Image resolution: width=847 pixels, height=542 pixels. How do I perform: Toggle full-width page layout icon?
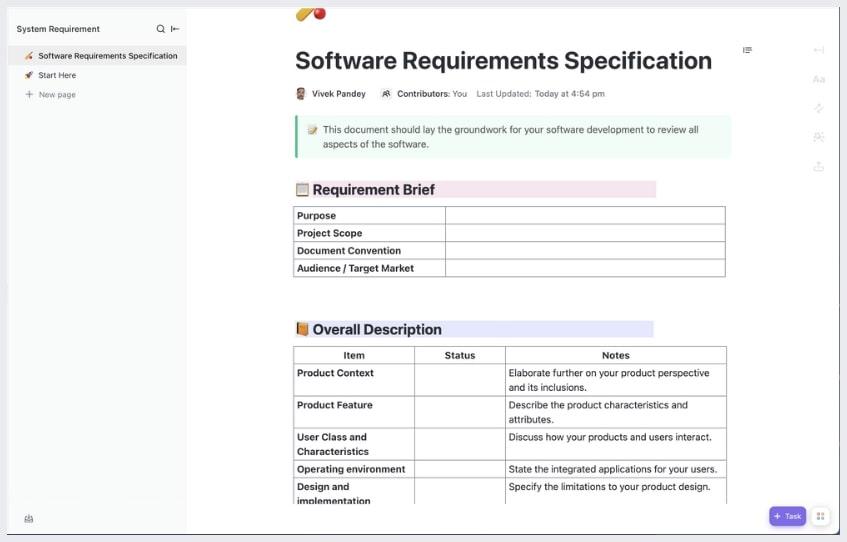point(819,50)
